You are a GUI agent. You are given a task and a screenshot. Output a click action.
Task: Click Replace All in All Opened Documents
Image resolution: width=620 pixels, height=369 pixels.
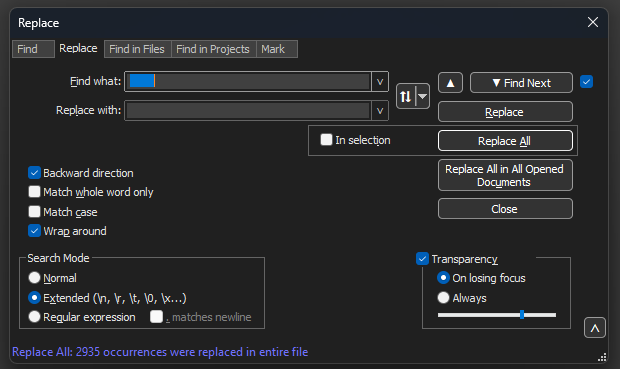505,175
